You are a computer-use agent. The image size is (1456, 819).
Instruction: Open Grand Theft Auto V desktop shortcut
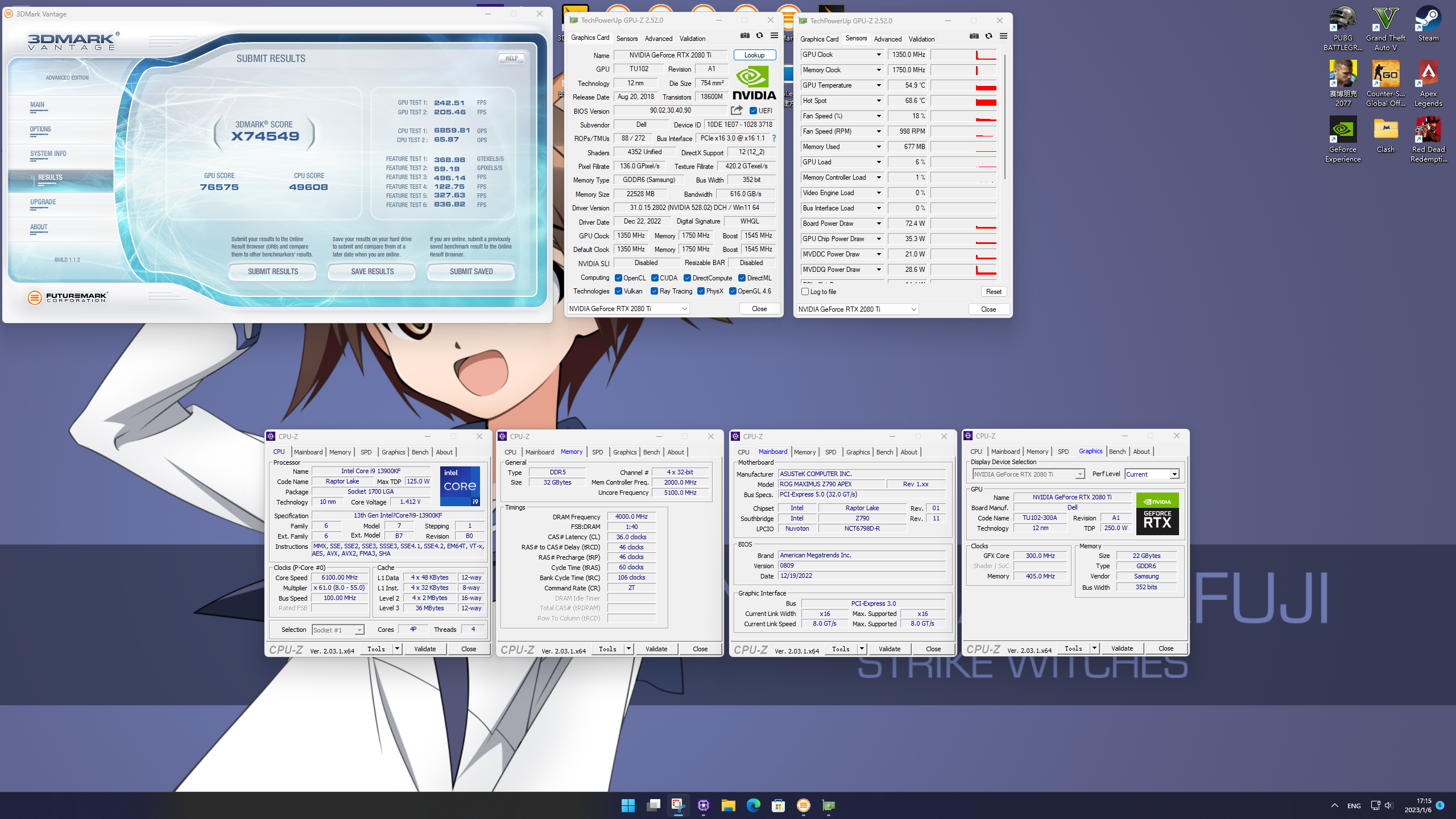point(1385,28)
